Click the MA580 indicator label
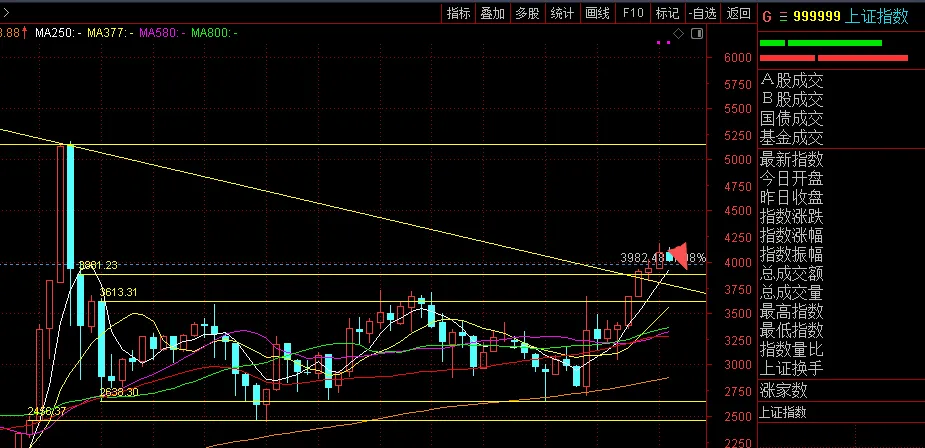The width and height of the screenshot is (925, 448). [162, 33]
